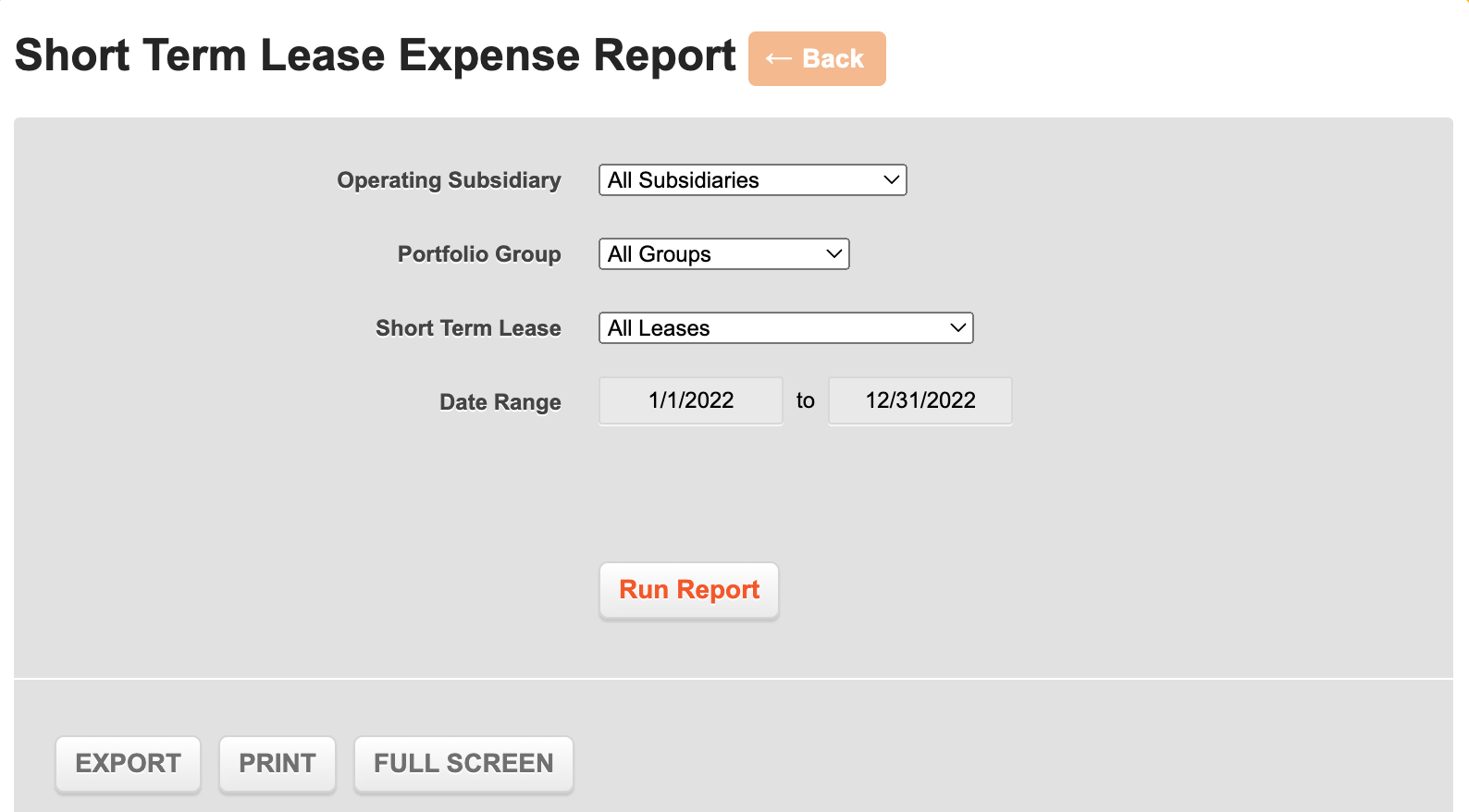Click the Run Report button
The width and height of the screenshot is (1469, 812).
688,590
